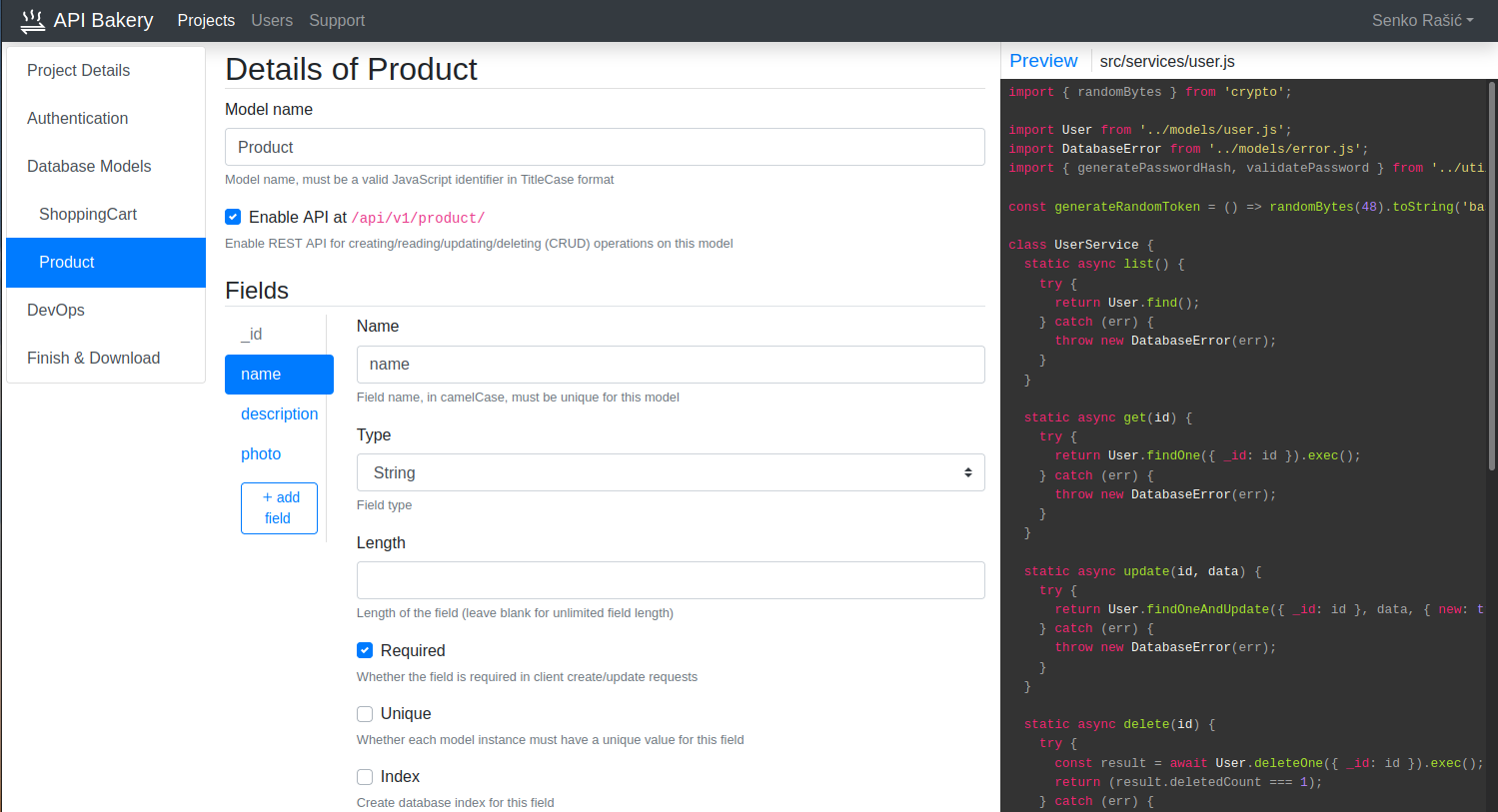Image resolution: width=1498 pixels, height=812 pixels.
Task: Select the photo field
Action: [279, 453]
